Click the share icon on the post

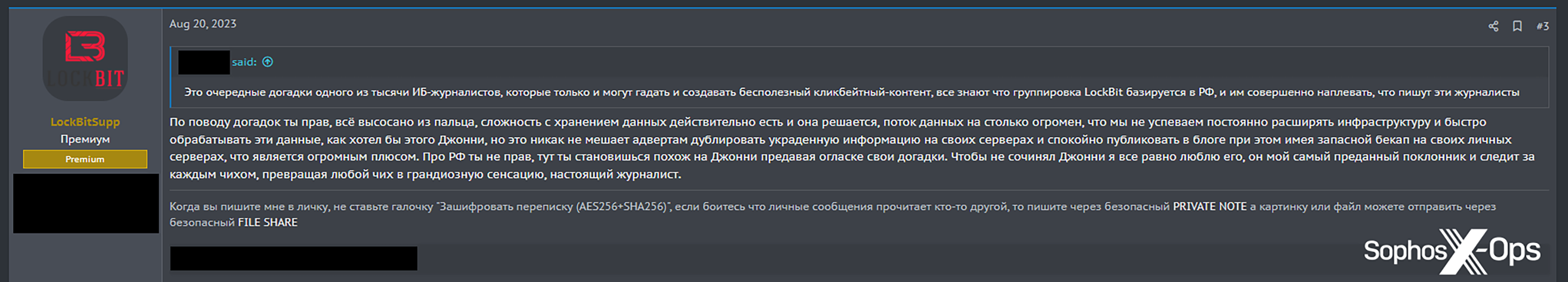tap(1493, 26)
